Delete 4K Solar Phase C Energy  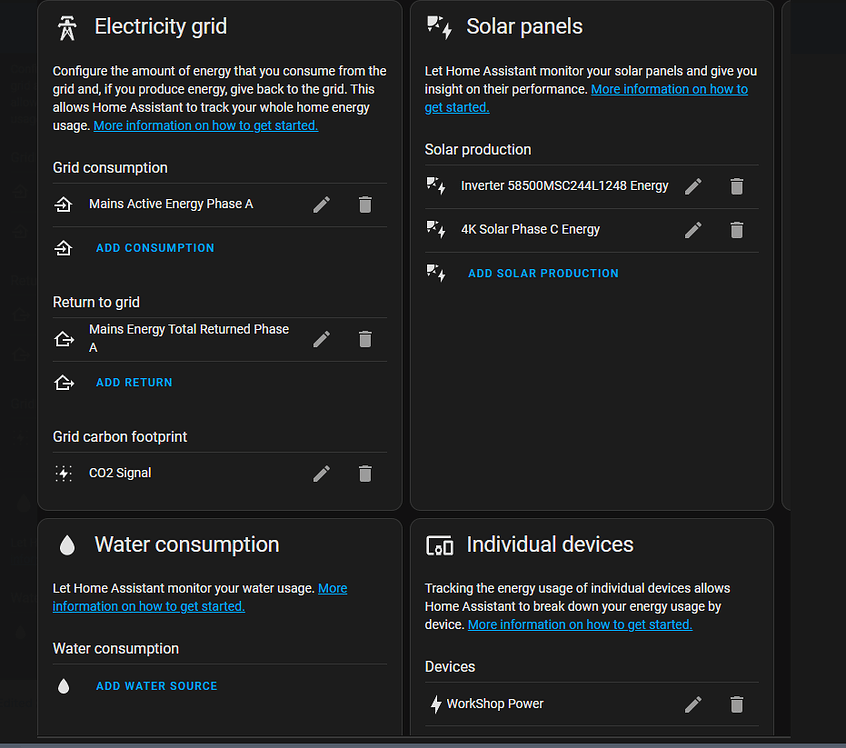click(x=737, y=230)
